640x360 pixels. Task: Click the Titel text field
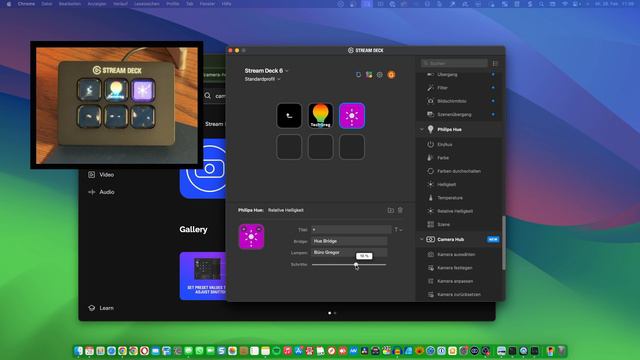pyautogui.click(x=351, y=230)
